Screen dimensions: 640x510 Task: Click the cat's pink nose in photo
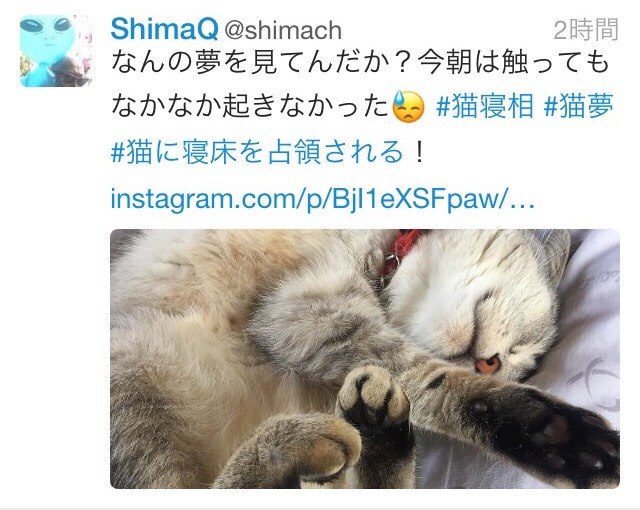click(x=487, y=364)
